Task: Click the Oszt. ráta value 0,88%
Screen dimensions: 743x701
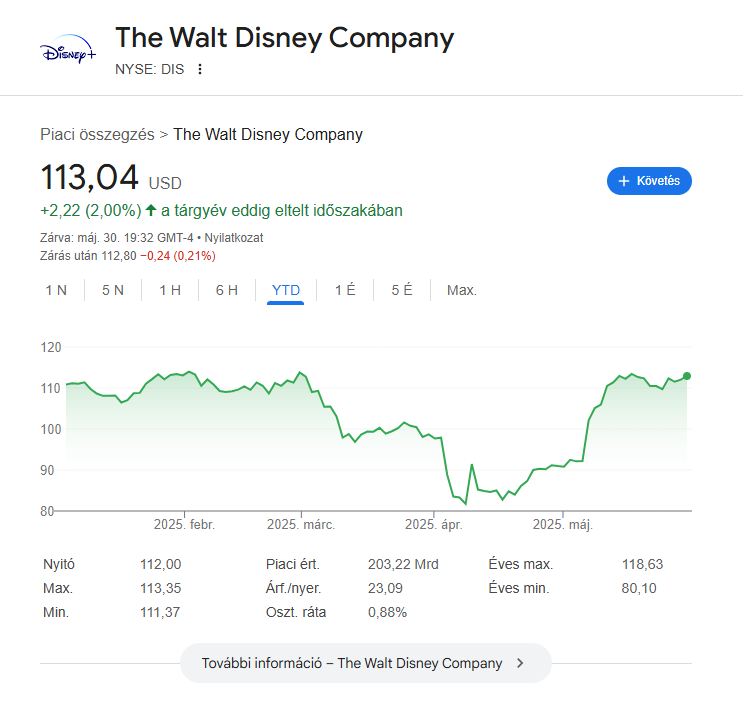Action: (387, 612)
